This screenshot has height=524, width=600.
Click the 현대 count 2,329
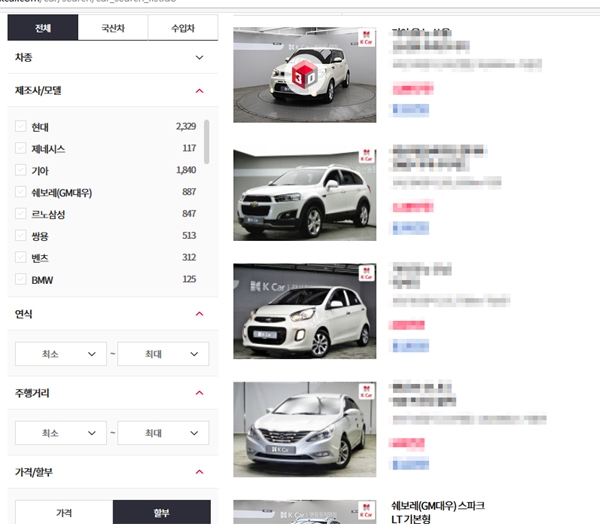[x=186, y=126]
